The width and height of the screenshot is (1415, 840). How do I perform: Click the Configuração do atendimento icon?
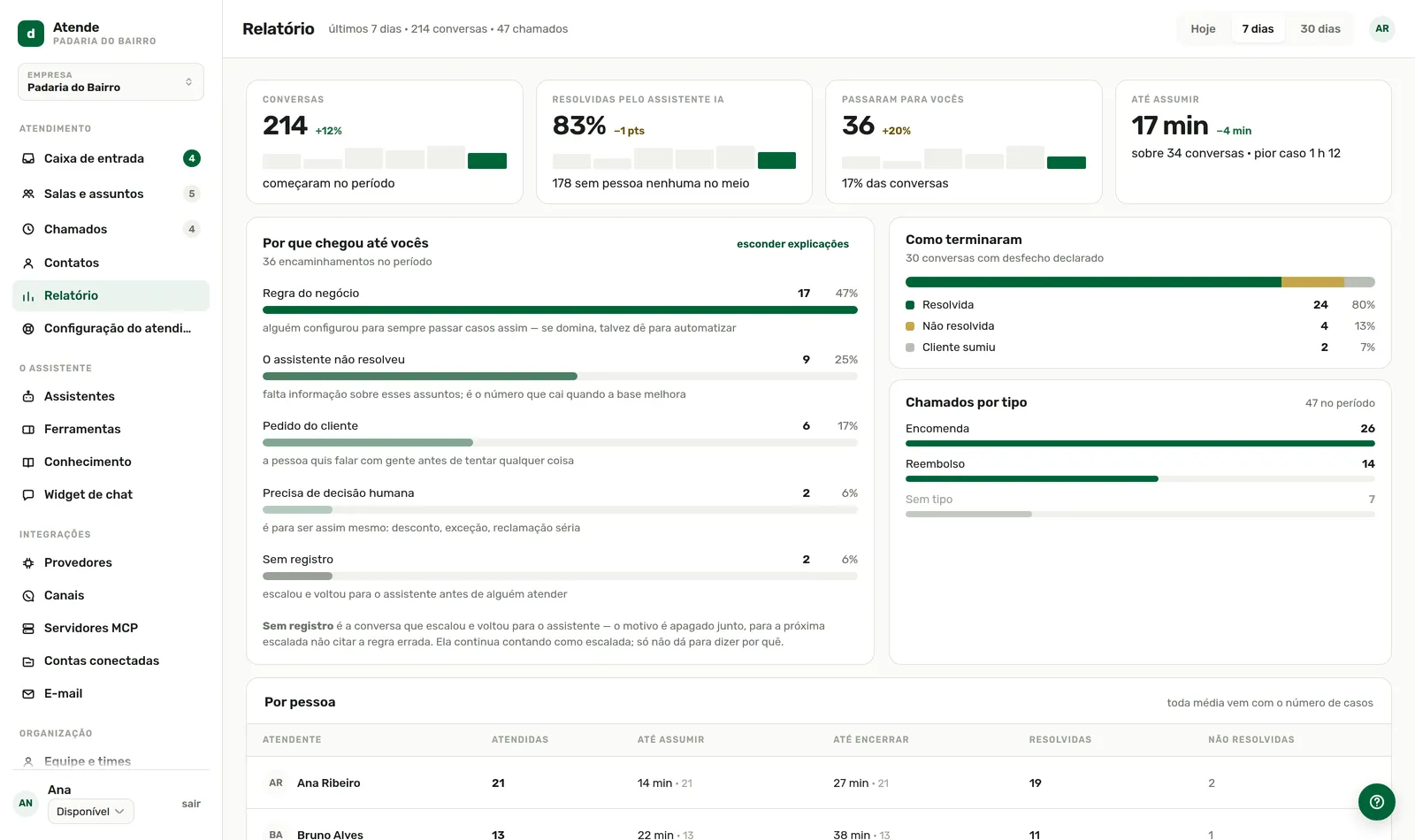[28, 328]
